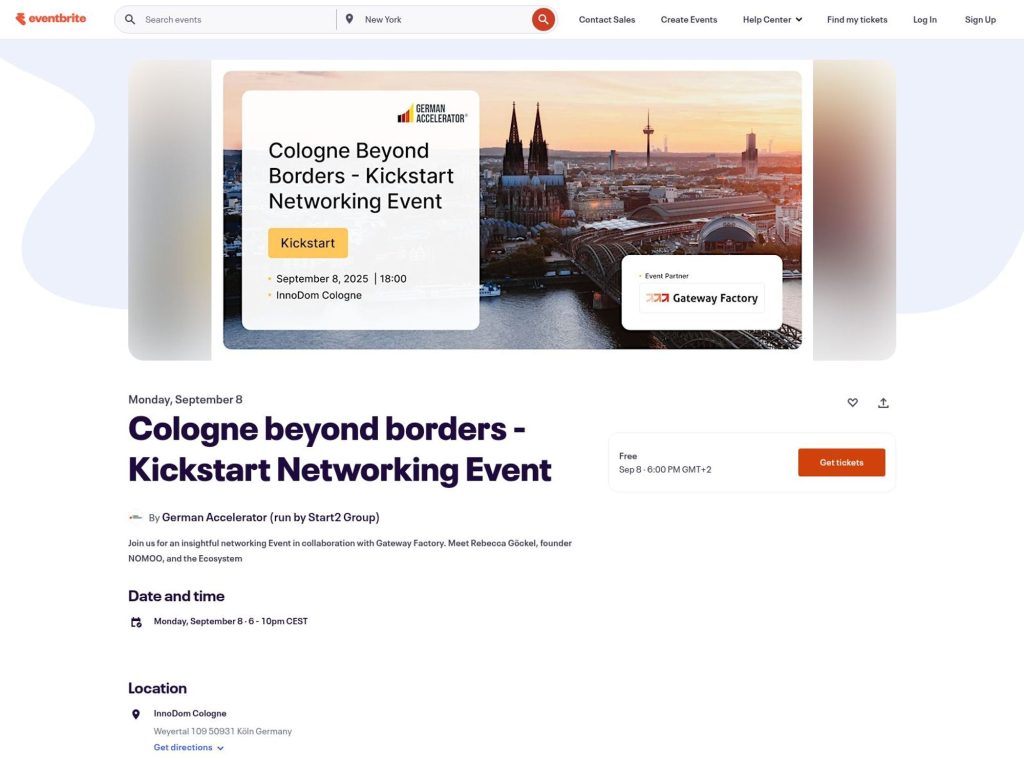
Task: Select Find my tickets
Action: (857, 19)
